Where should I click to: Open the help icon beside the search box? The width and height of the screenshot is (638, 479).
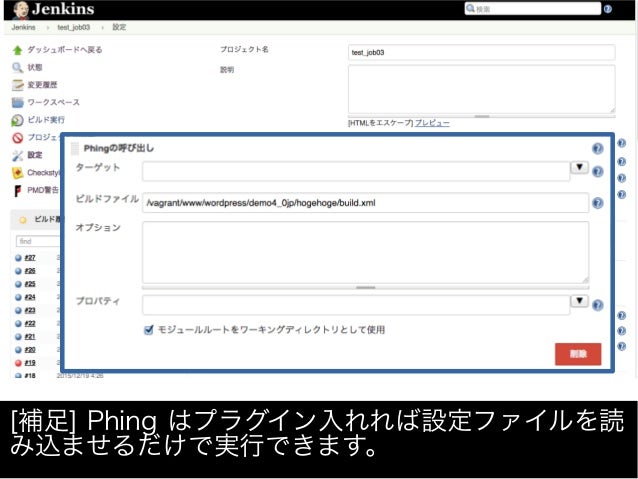[607, 9]
